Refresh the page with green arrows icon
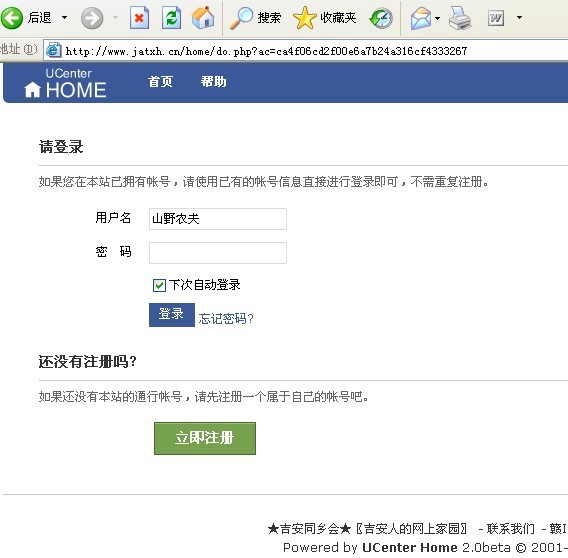Screen dimensions: 568x558 [x=171, y=18]
